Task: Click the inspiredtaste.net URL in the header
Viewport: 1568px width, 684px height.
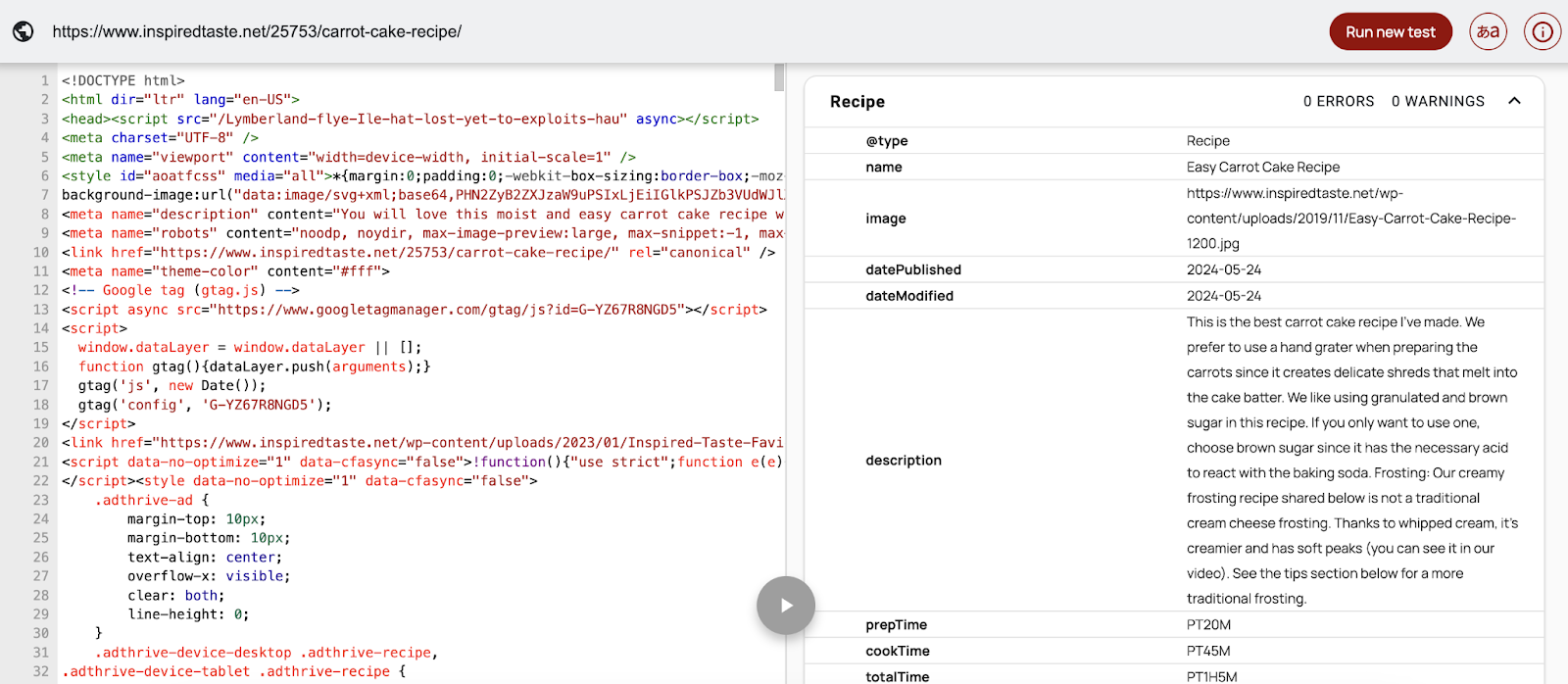Action: (x=257, y=31)
